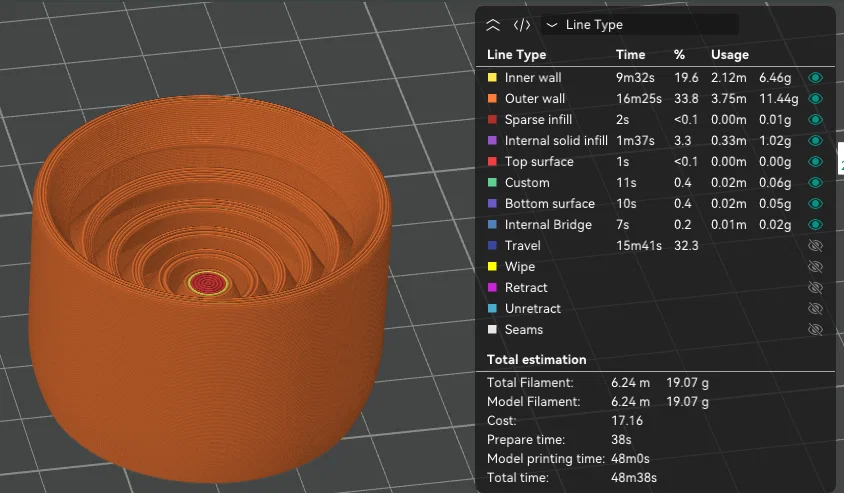Collapse the legend panel with double-chevron icon

pos(493,25)
